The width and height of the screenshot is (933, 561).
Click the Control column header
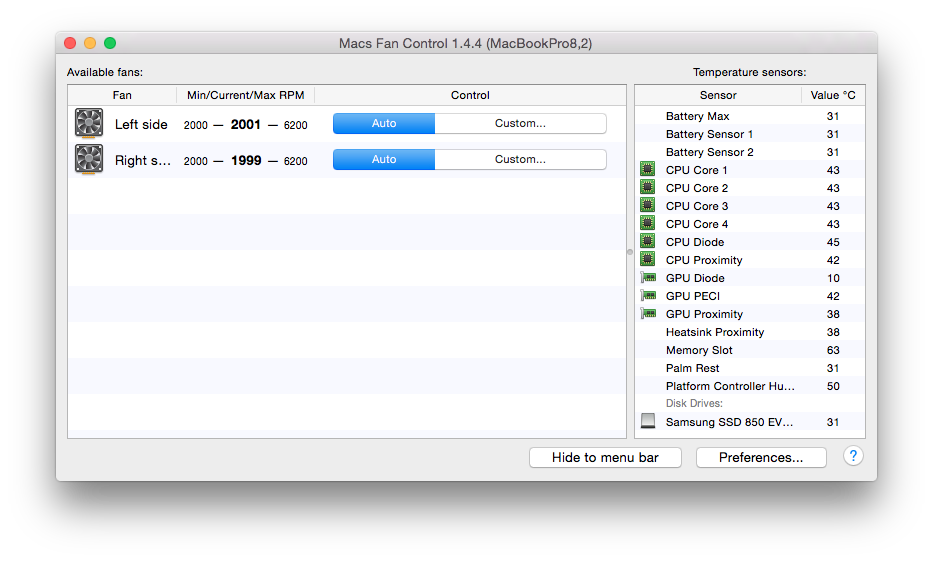[470, 95]
